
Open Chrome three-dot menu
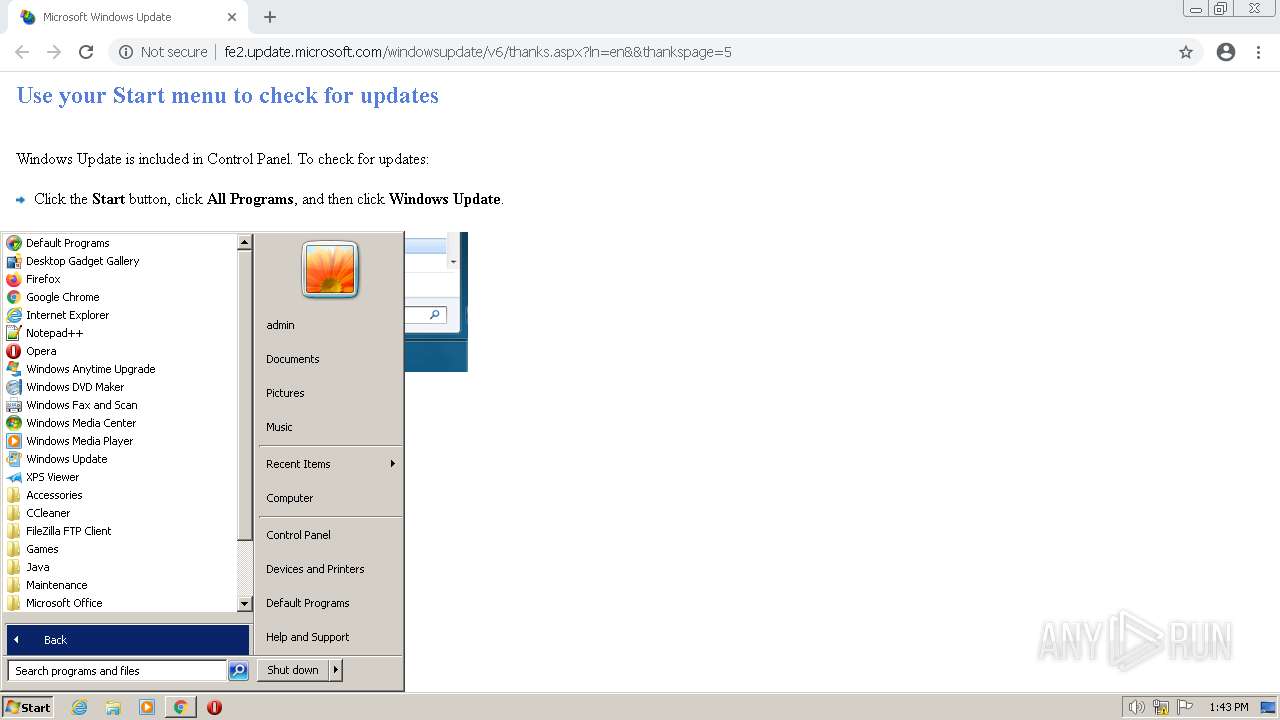point(1259,52)
